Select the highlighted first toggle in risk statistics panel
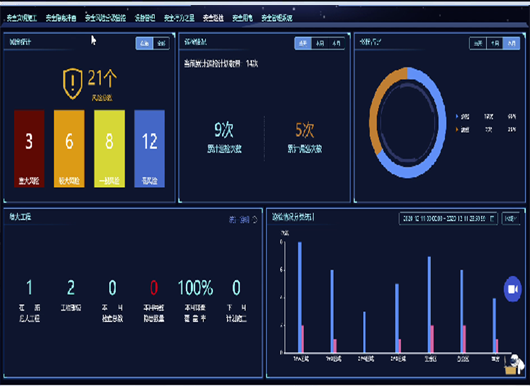Image resolution: width=530 pixels, height=386 pixels. (144, 43)
